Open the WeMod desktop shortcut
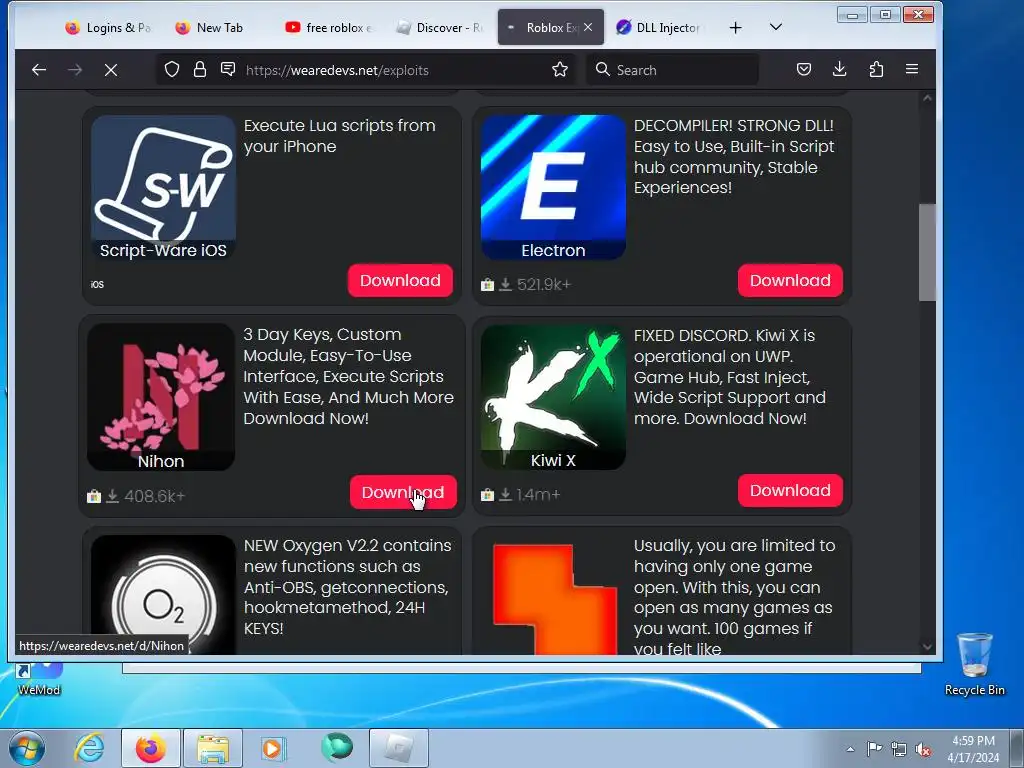 (39, 678)
